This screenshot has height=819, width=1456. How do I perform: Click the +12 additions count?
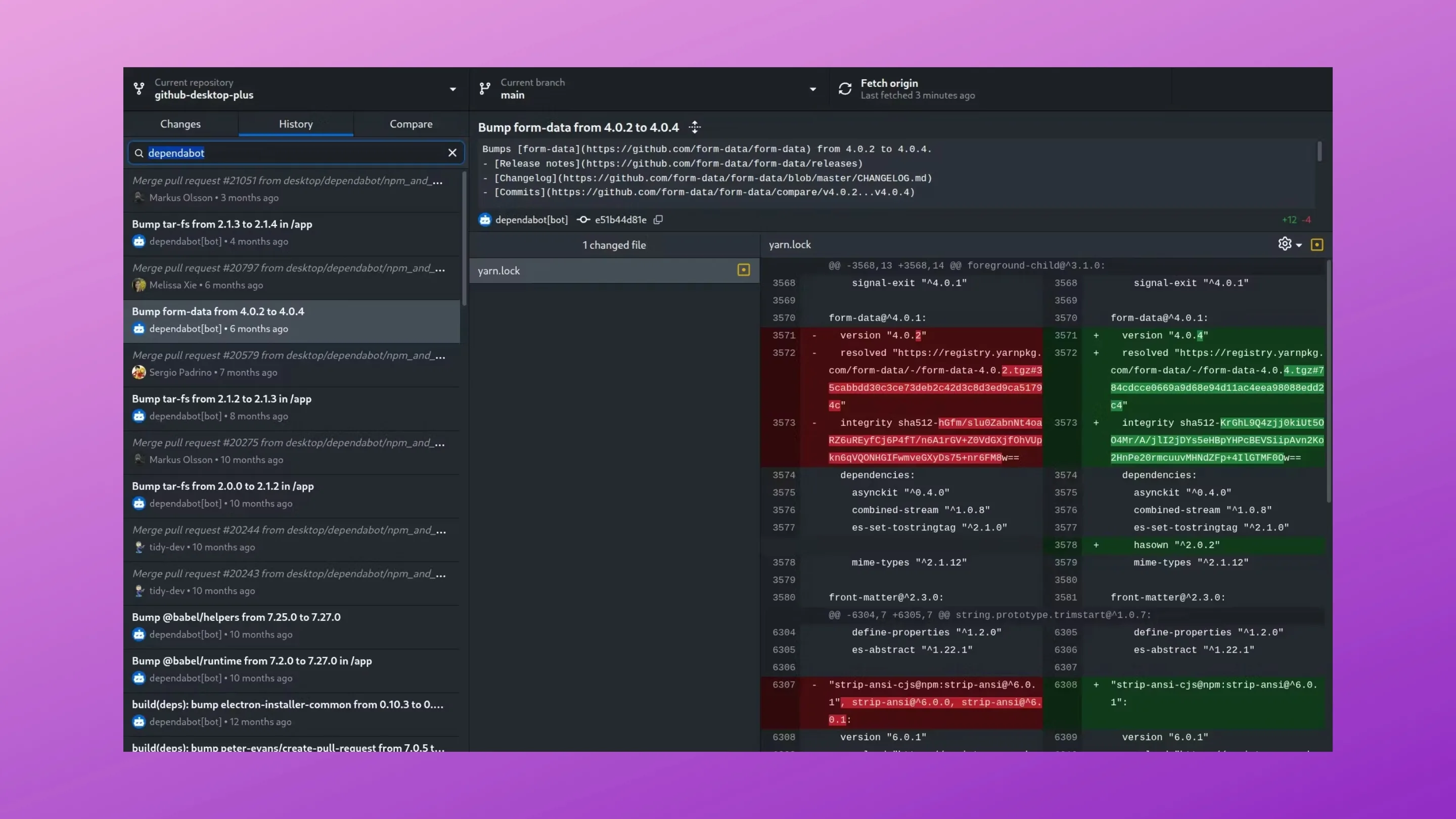(1289, 220)
